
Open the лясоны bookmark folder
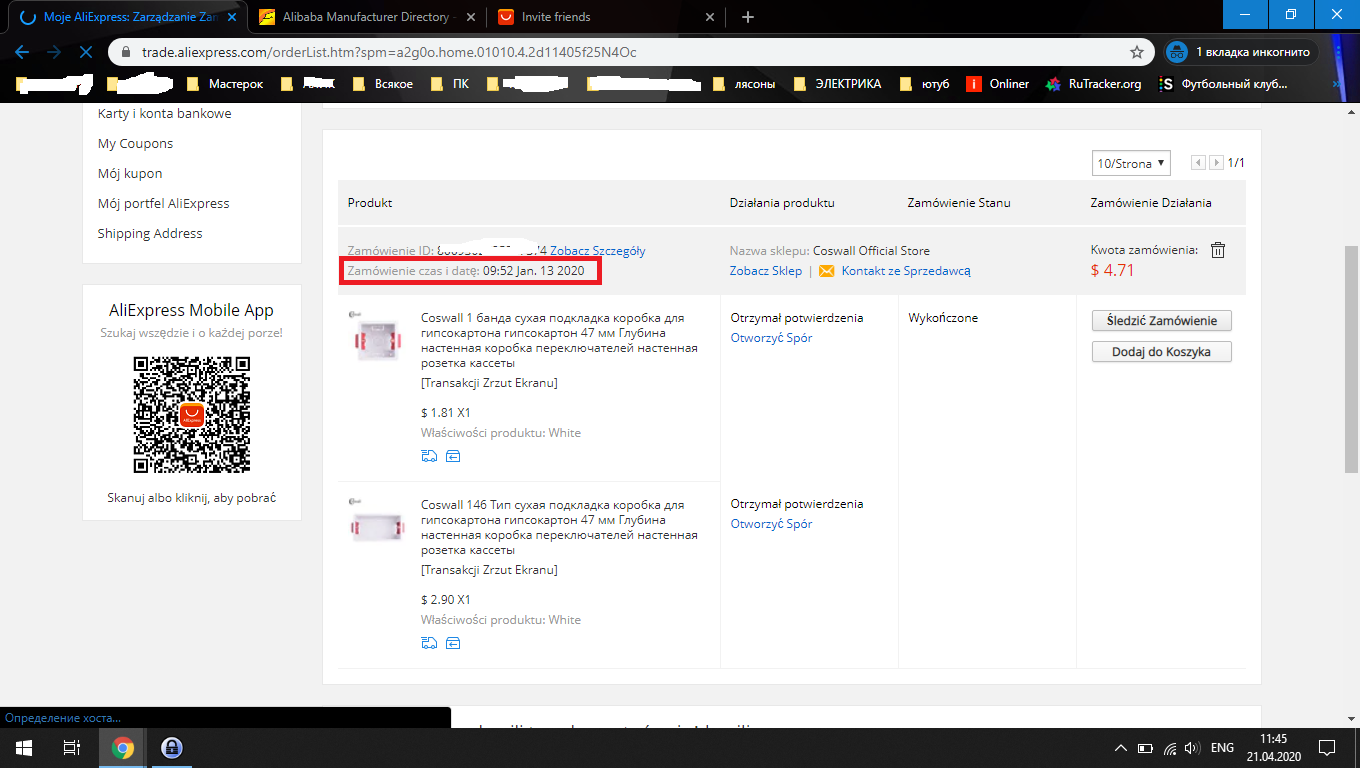pyautogui.click(x=743, y=84)
